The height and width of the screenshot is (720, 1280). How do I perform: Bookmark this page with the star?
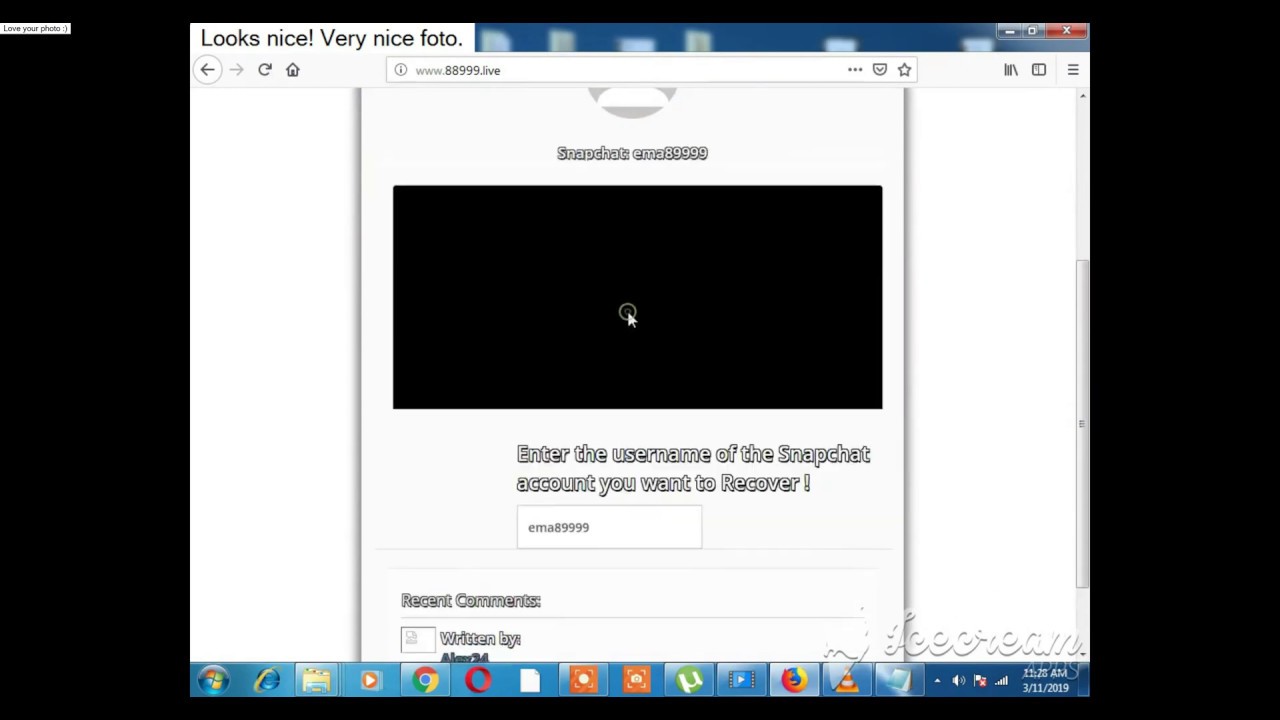pyautogui.click(x=904, y=70)
